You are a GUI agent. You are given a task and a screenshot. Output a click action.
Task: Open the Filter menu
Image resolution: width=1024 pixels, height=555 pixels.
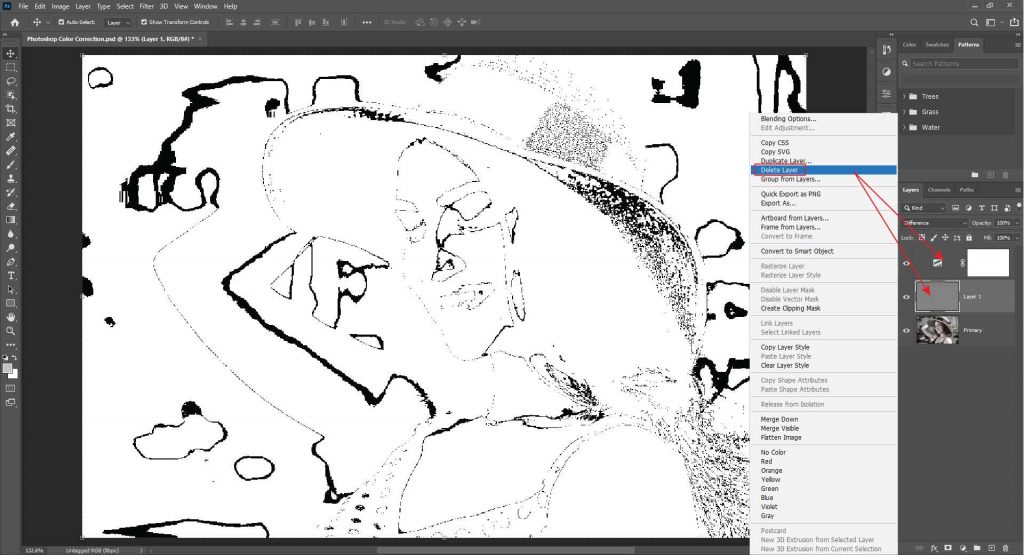[x=146, y=7]
